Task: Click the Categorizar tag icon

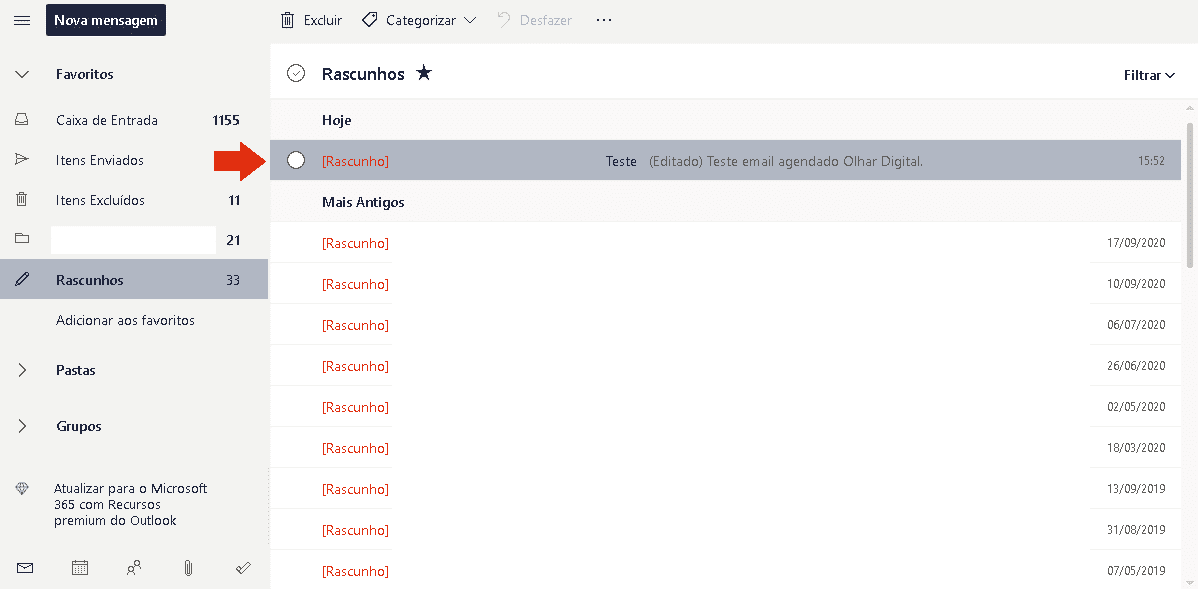Action: pyautogui.click(x=370, y=21)
